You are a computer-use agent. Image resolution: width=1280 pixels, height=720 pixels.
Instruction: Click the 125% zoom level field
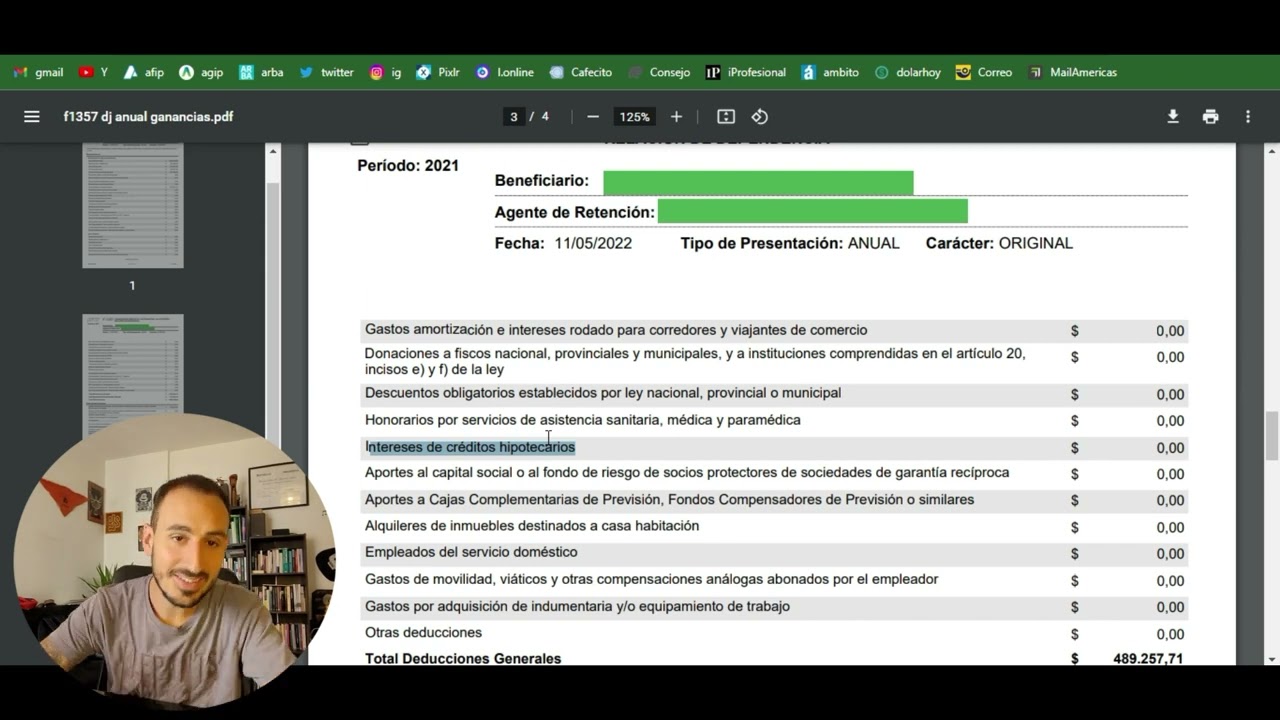point(634,117)
